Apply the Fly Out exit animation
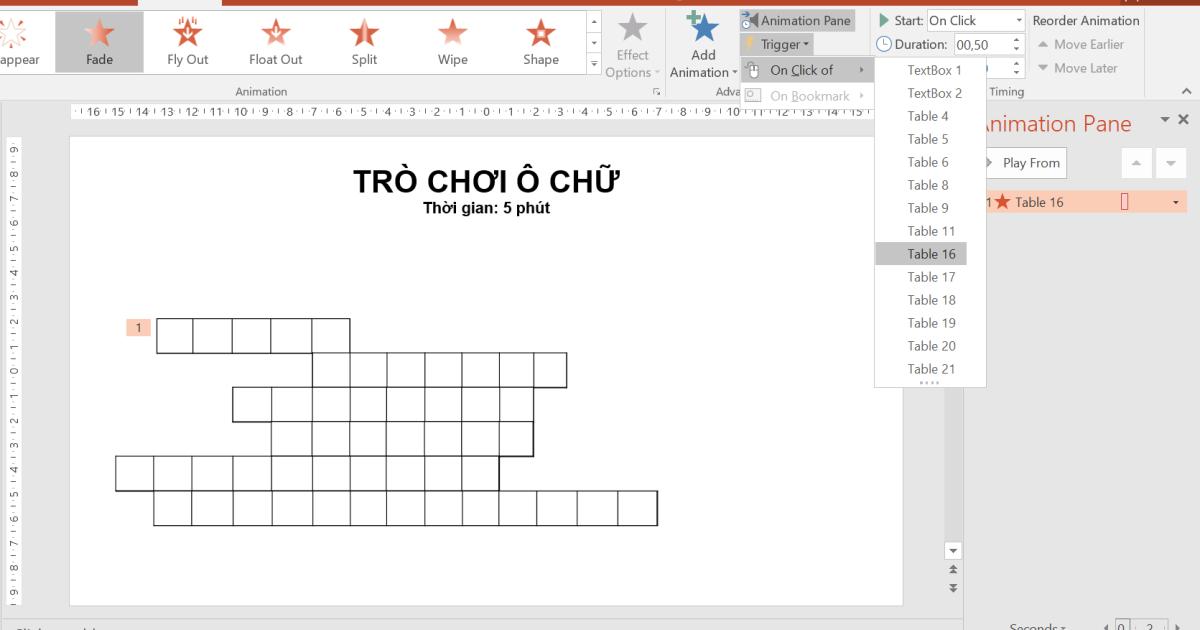The width and height of the screenshot is (1200, 630). pyautogui.click(x=187, y=40)
